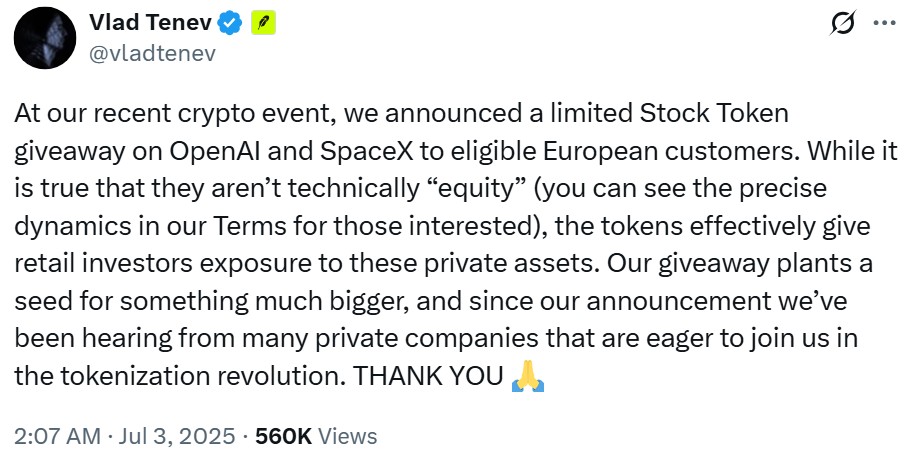Open the @vladtenev handle link

tap(152, 53)
